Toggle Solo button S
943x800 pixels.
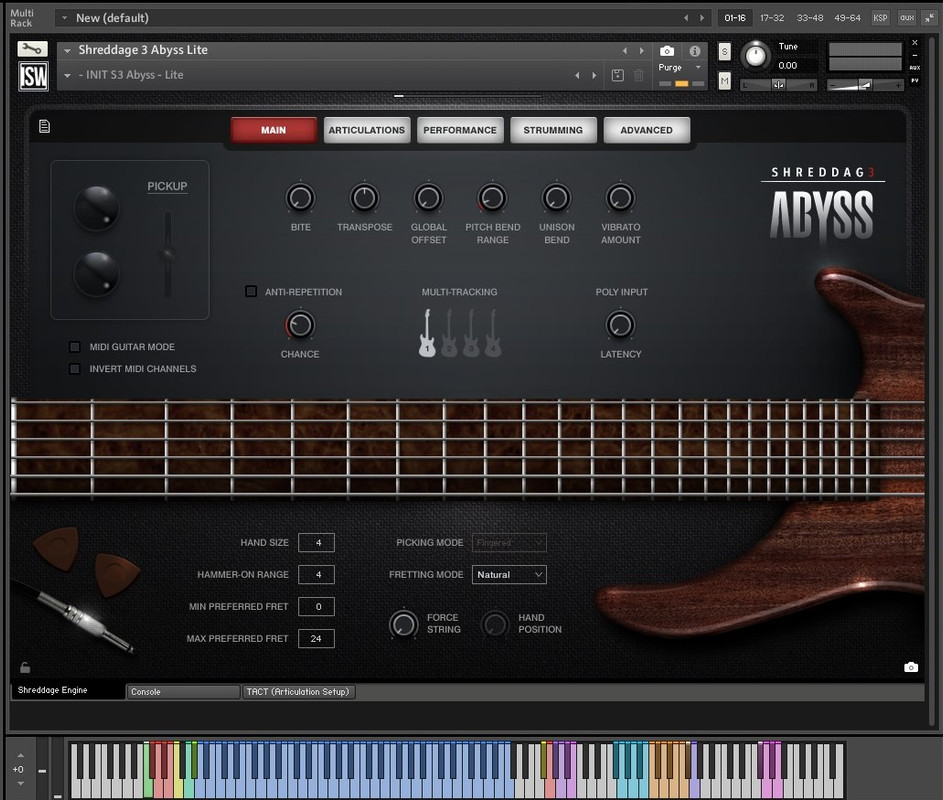pos(724,52)
